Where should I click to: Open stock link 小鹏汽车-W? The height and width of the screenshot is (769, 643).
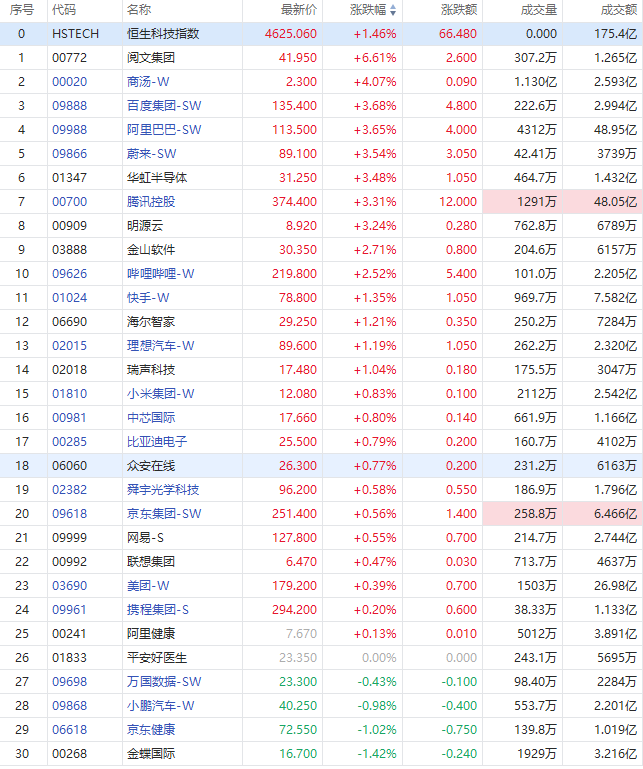pos(161,706)
